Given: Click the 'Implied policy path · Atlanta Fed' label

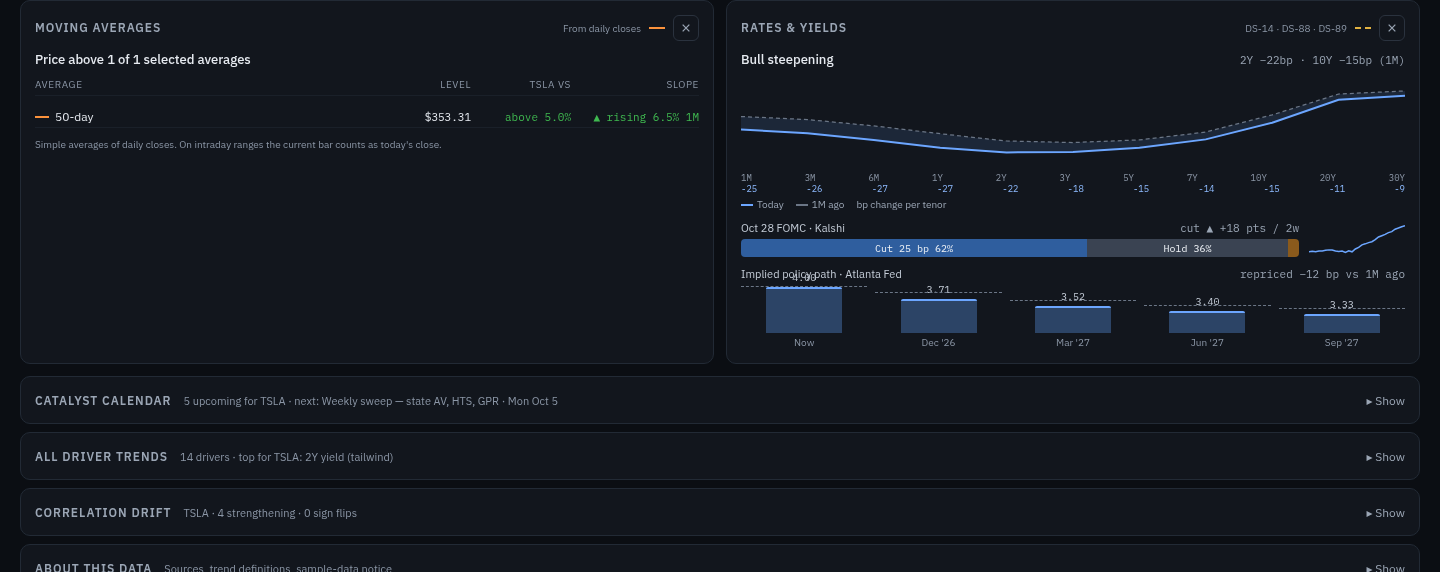Looking at the screenshot, I should 821,274.
